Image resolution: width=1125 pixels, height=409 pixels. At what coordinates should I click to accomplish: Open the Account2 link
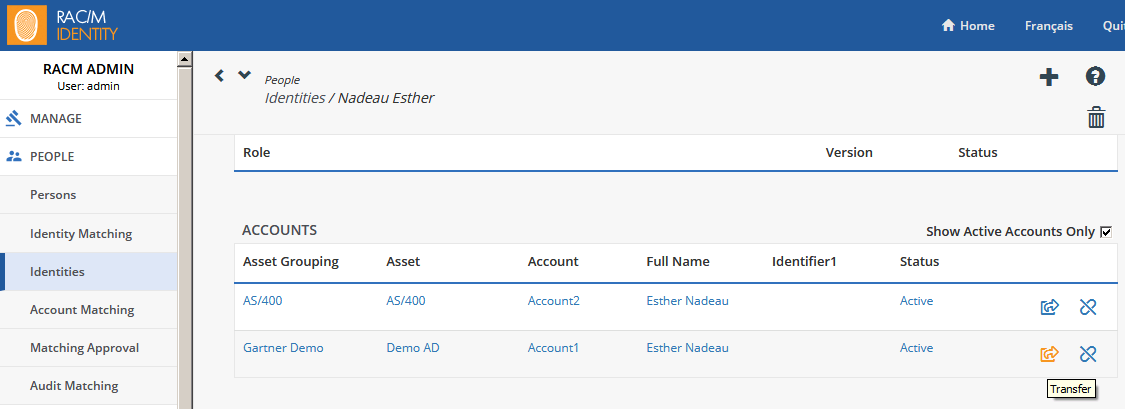553,301
